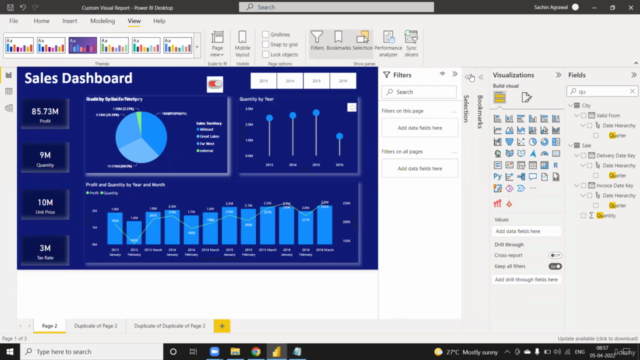
Task: Click the Performance analyzer button
Action: 388,44
